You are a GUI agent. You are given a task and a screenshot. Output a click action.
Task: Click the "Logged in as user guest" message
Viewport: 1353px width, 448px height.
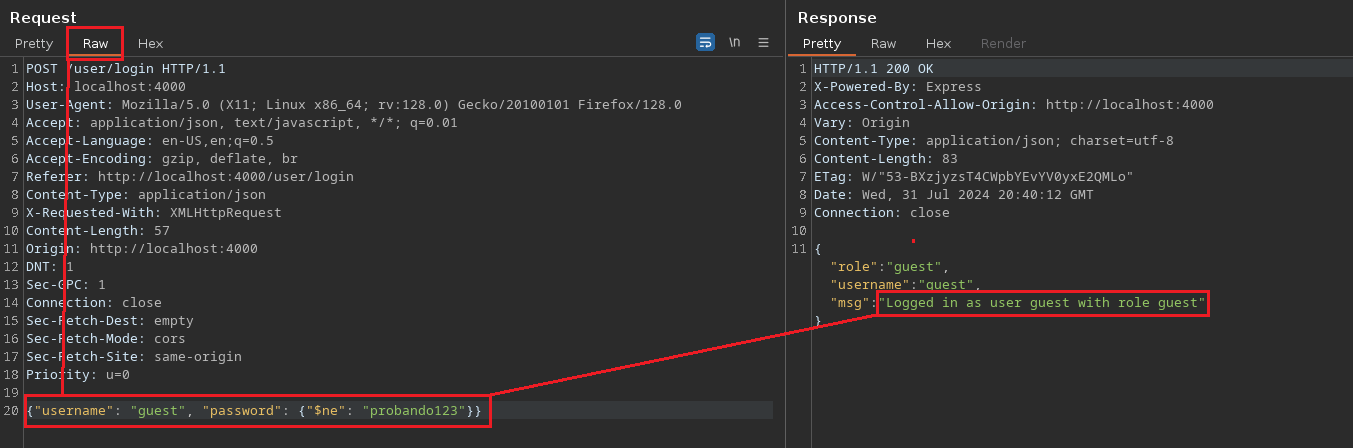(x=1041, y=303)
